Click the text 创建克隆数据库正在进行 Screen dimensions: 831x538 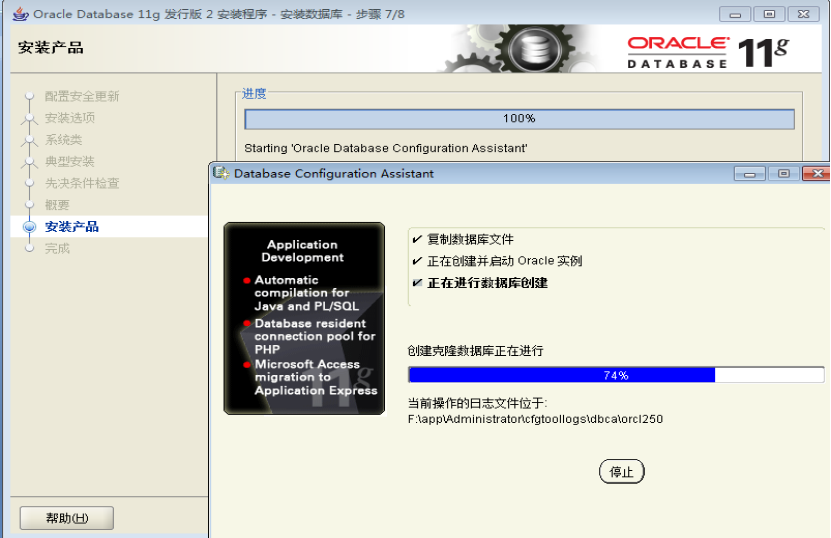pyautogui.click(x=475, y=351)
